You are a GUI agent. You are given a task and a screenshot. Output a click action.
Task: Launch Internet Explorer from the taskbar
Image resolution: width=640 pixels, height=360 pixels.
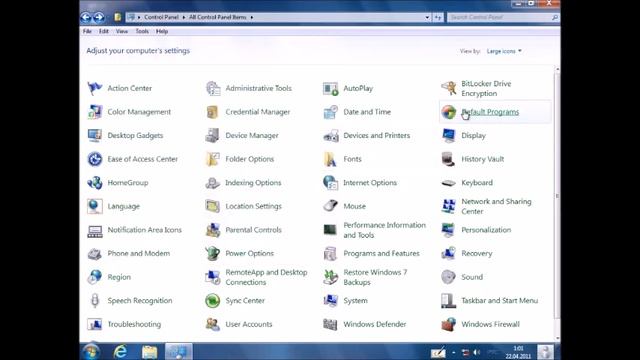[120, 351]
